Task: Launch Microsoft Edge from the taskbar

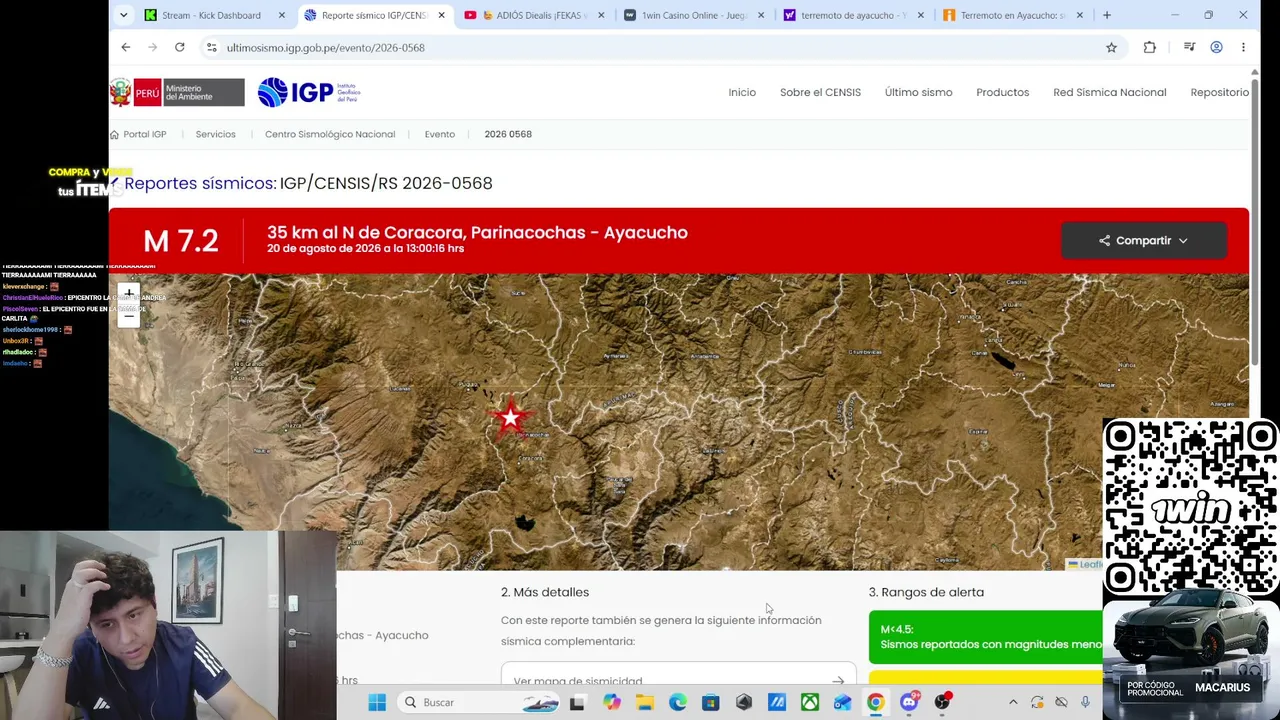Action: (677, 702)
